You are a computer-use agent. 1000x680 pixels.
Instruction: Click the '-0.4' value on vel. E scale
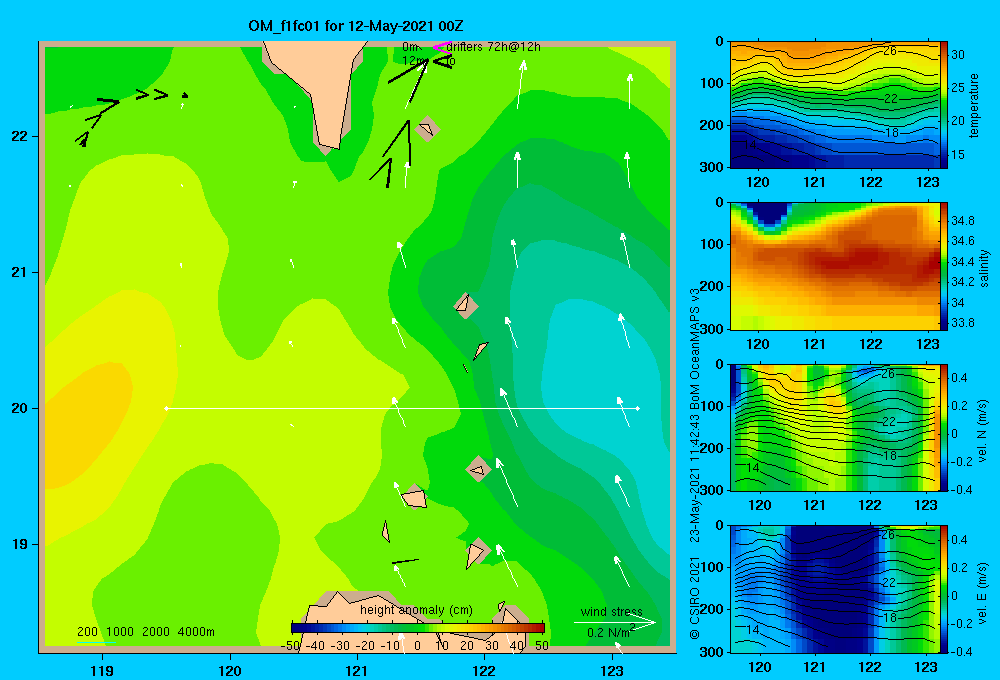point(960,651)
